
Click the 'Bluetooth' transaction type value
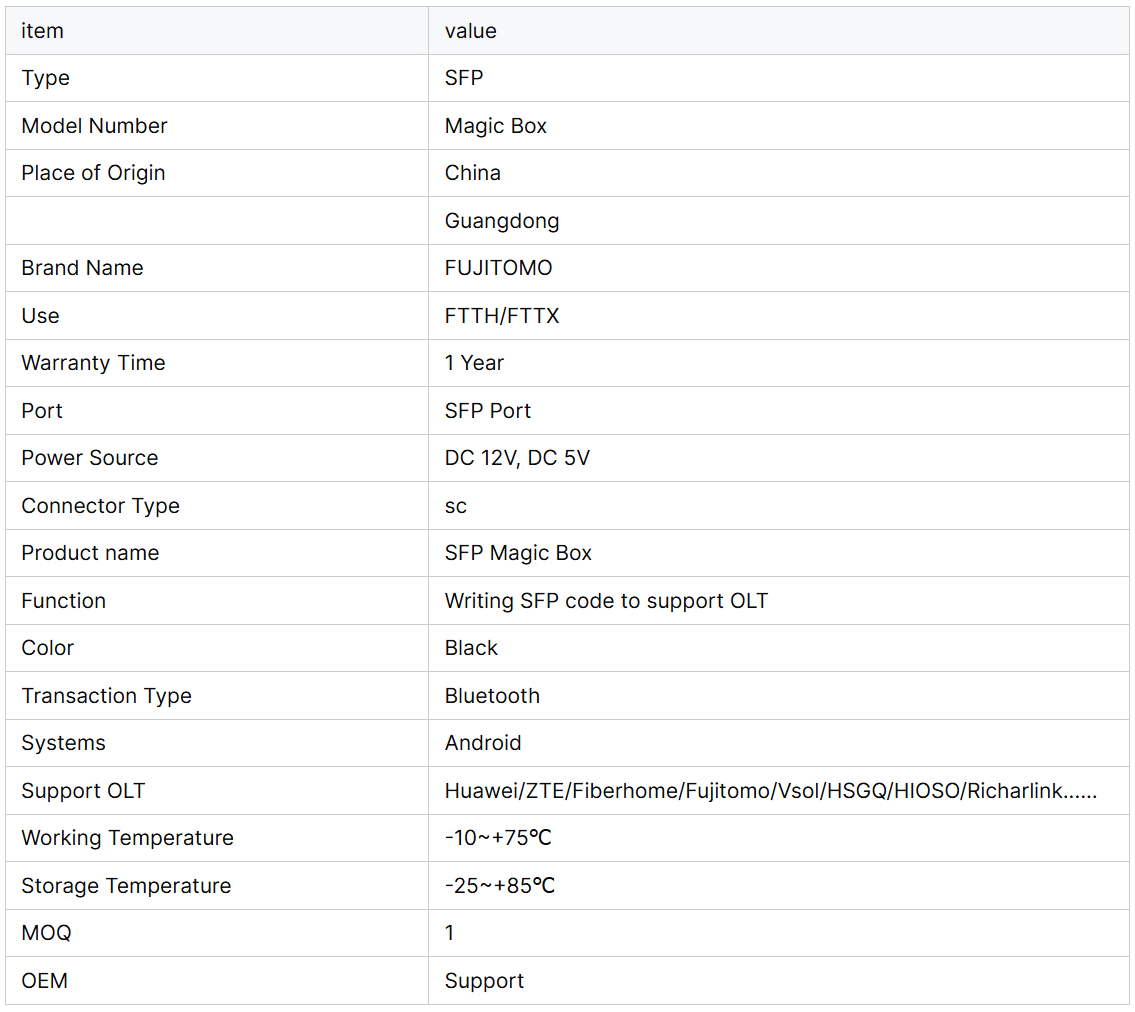tap(492, 696)
